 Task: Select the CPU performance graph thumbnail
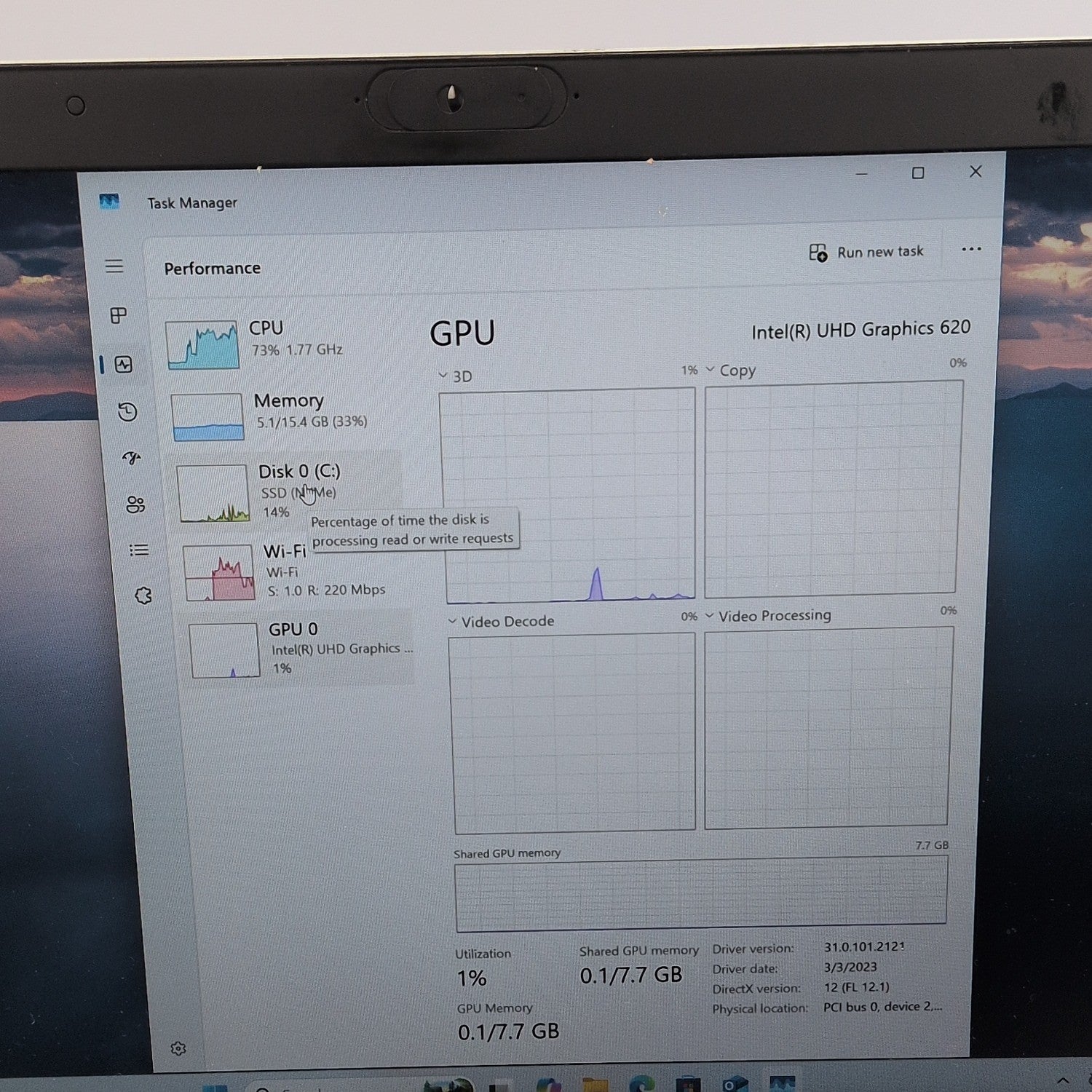[202, 345]
